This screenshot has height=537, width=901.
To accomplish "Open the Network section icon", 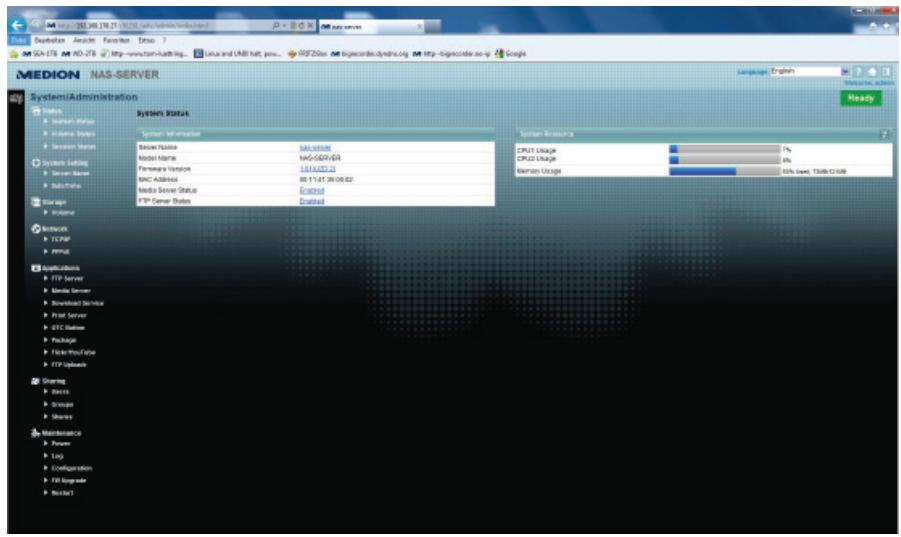I will tap(36, 229).
